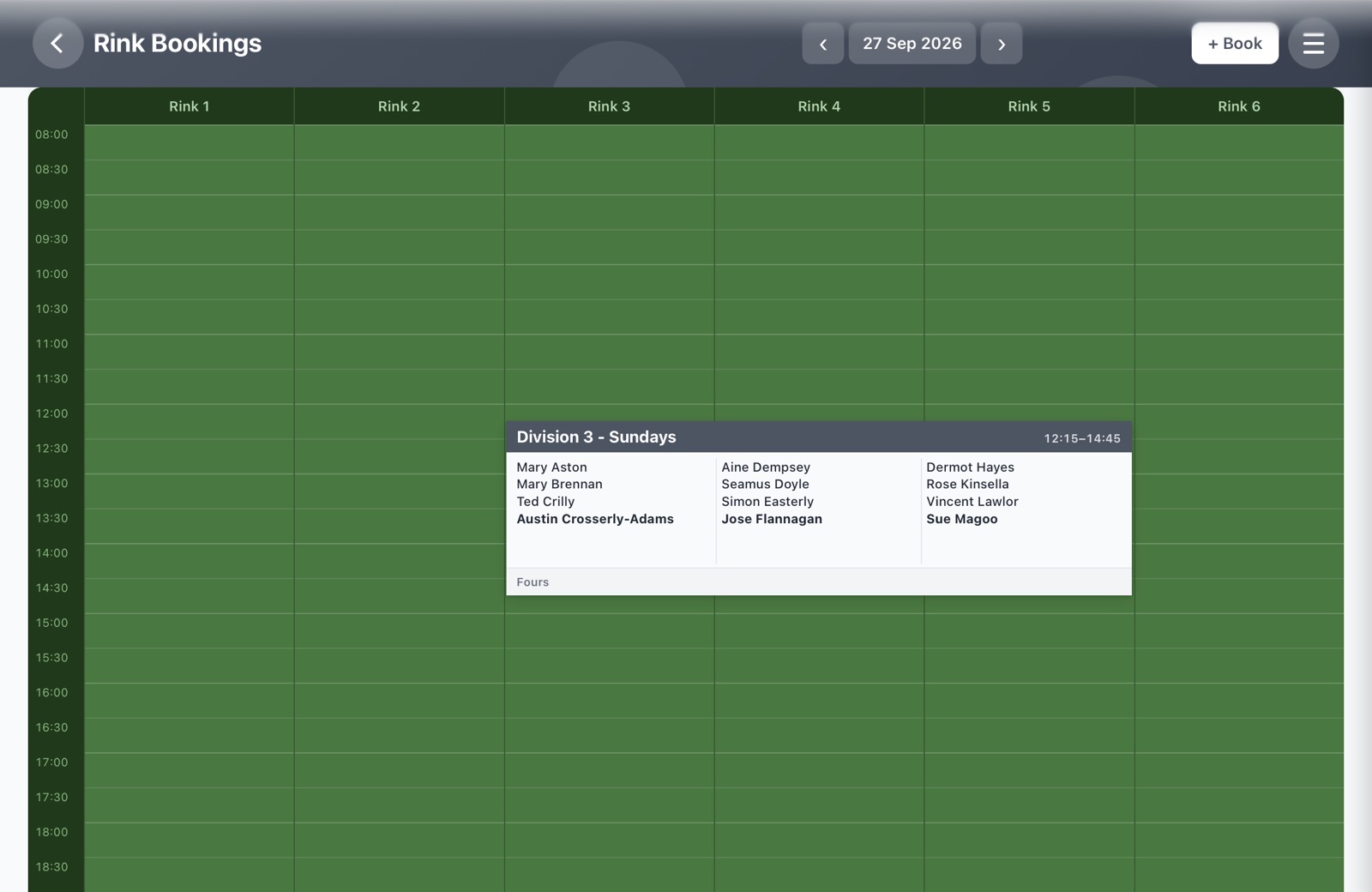
Task: Open the hamburger menu
Action: pos(1313,44)
